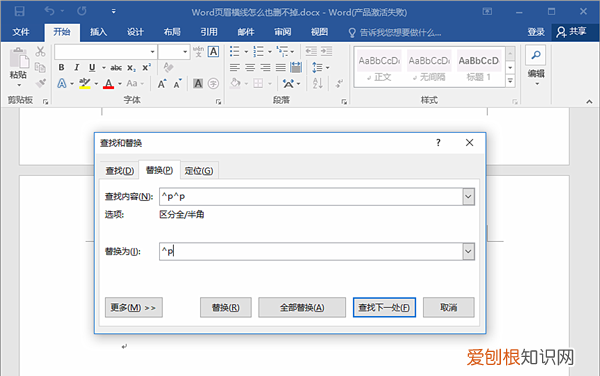Image resolution: width=600 pixels, height=376 pixels.
Task: Apply red font color
Action: pos(109,83)
